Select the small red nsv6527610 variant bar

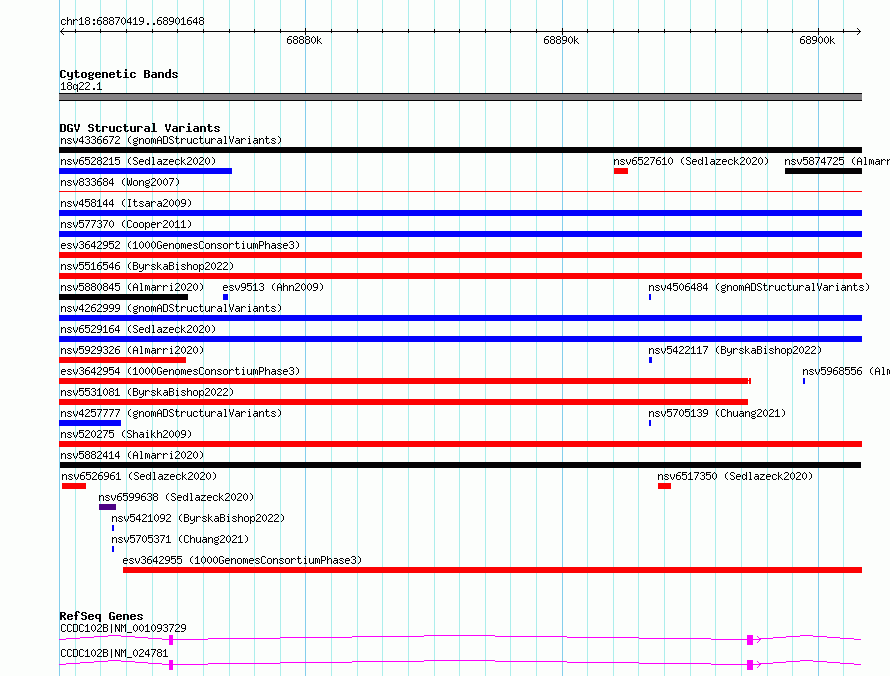pos(620,171)
